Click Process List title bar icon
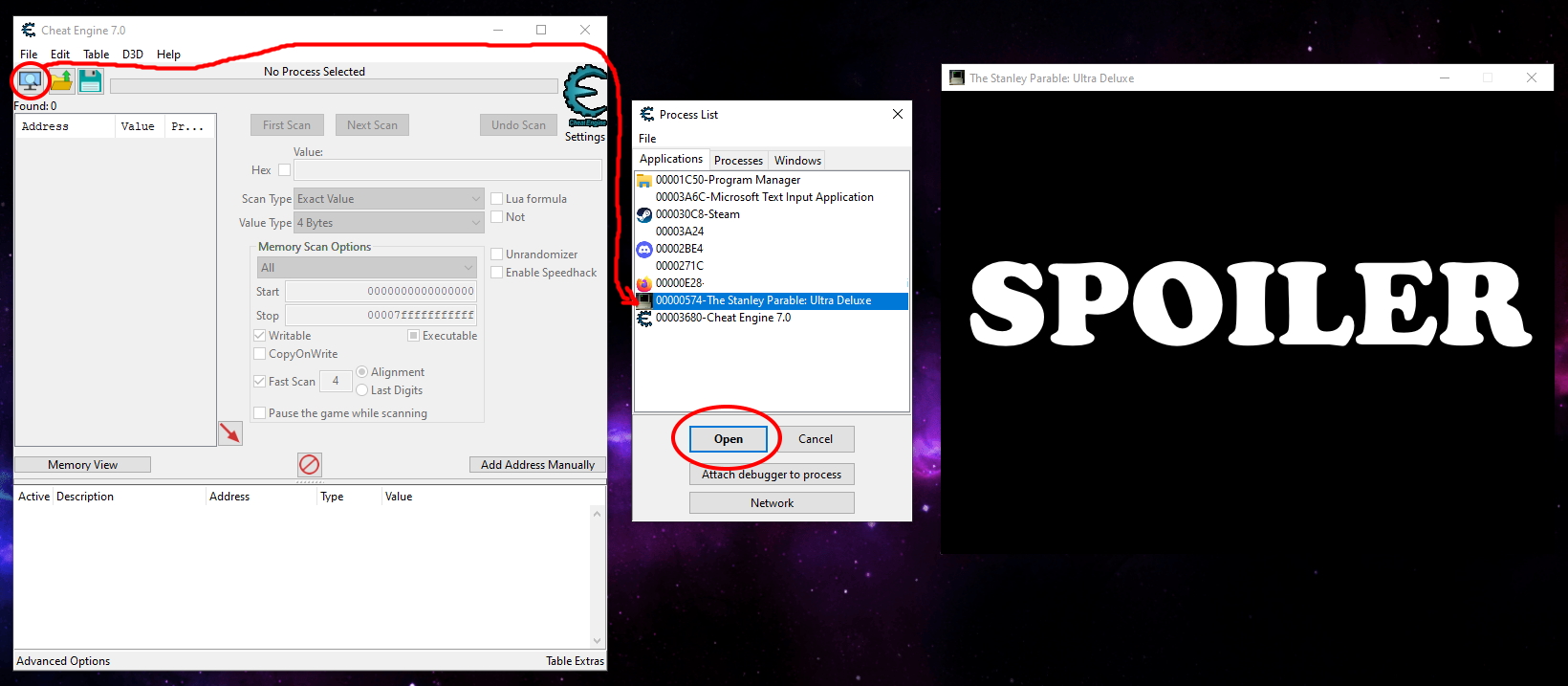The height and width of the screenshot is (686, 1568). pyautogui.click(x=647, y=114)
